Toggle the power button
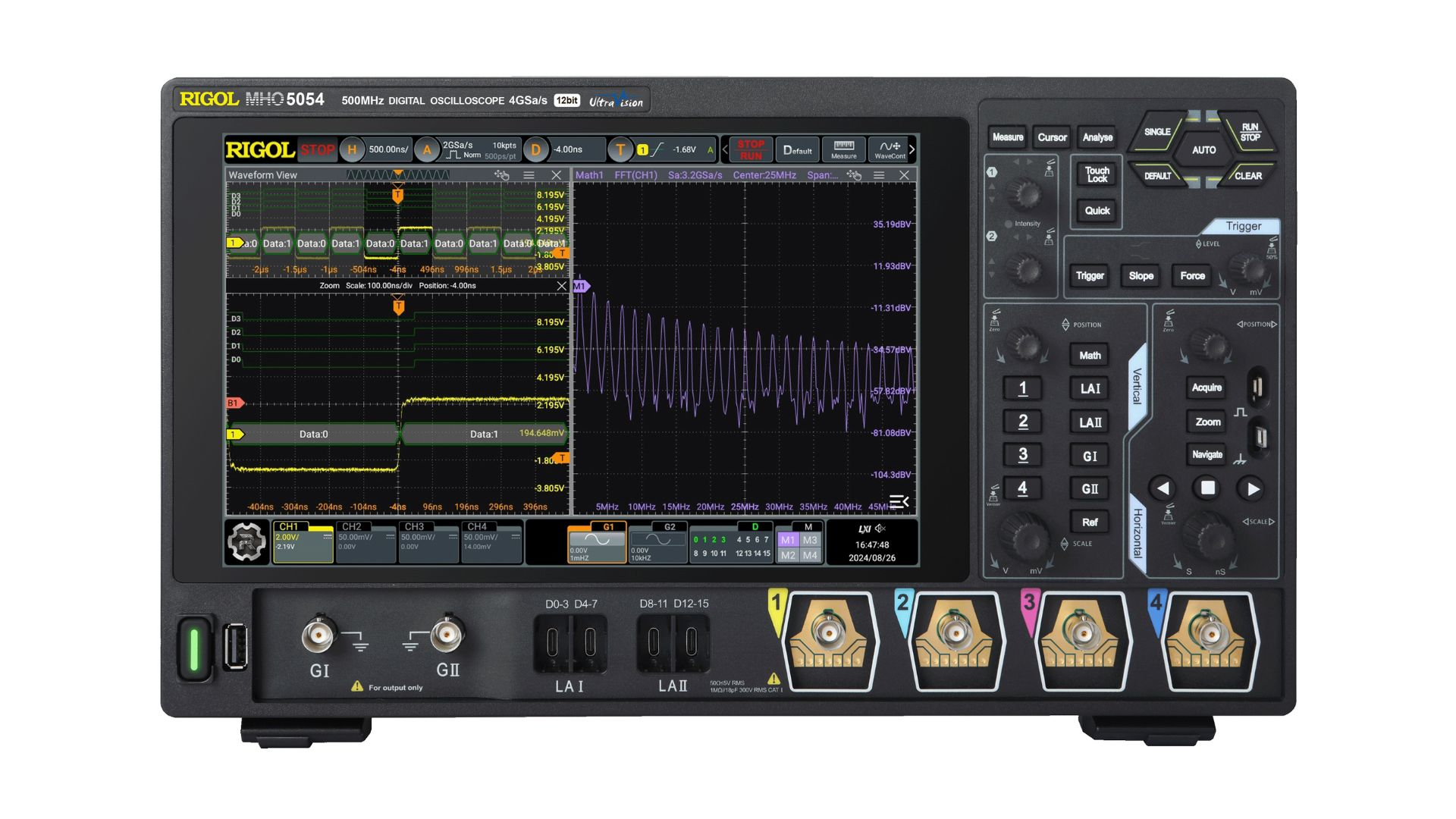 [x=194, y=649]
